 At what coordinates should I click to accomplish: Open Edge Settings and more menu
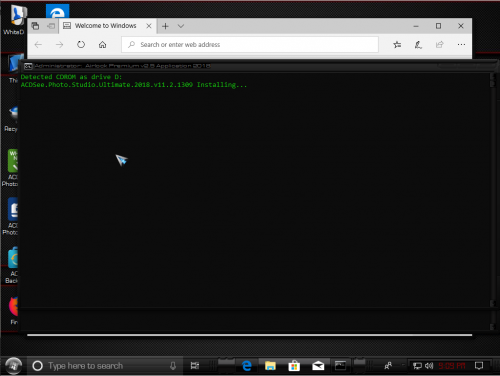click(461, 45)
